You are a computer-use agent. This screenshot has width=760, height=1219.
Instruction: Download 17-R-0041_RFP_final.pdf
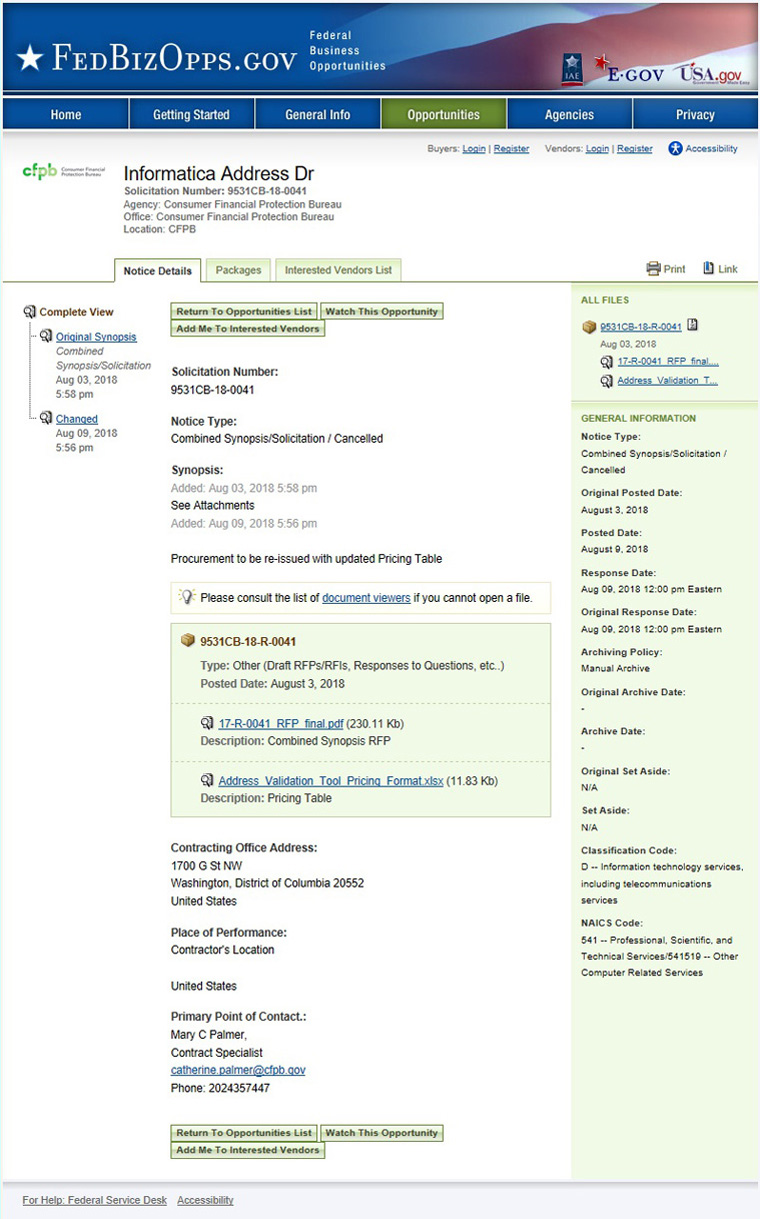pyautogui.click(x=280, y=723)
